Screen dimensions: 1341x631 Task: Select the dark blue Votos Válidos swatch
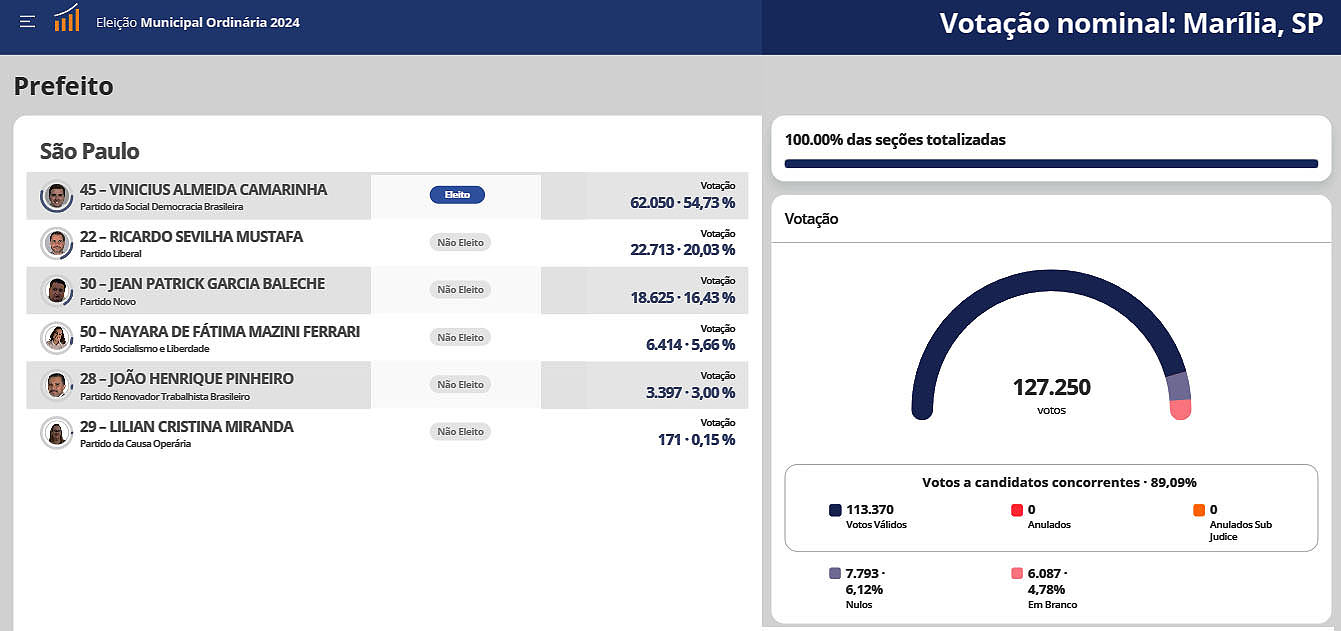(x=835, y=510)
